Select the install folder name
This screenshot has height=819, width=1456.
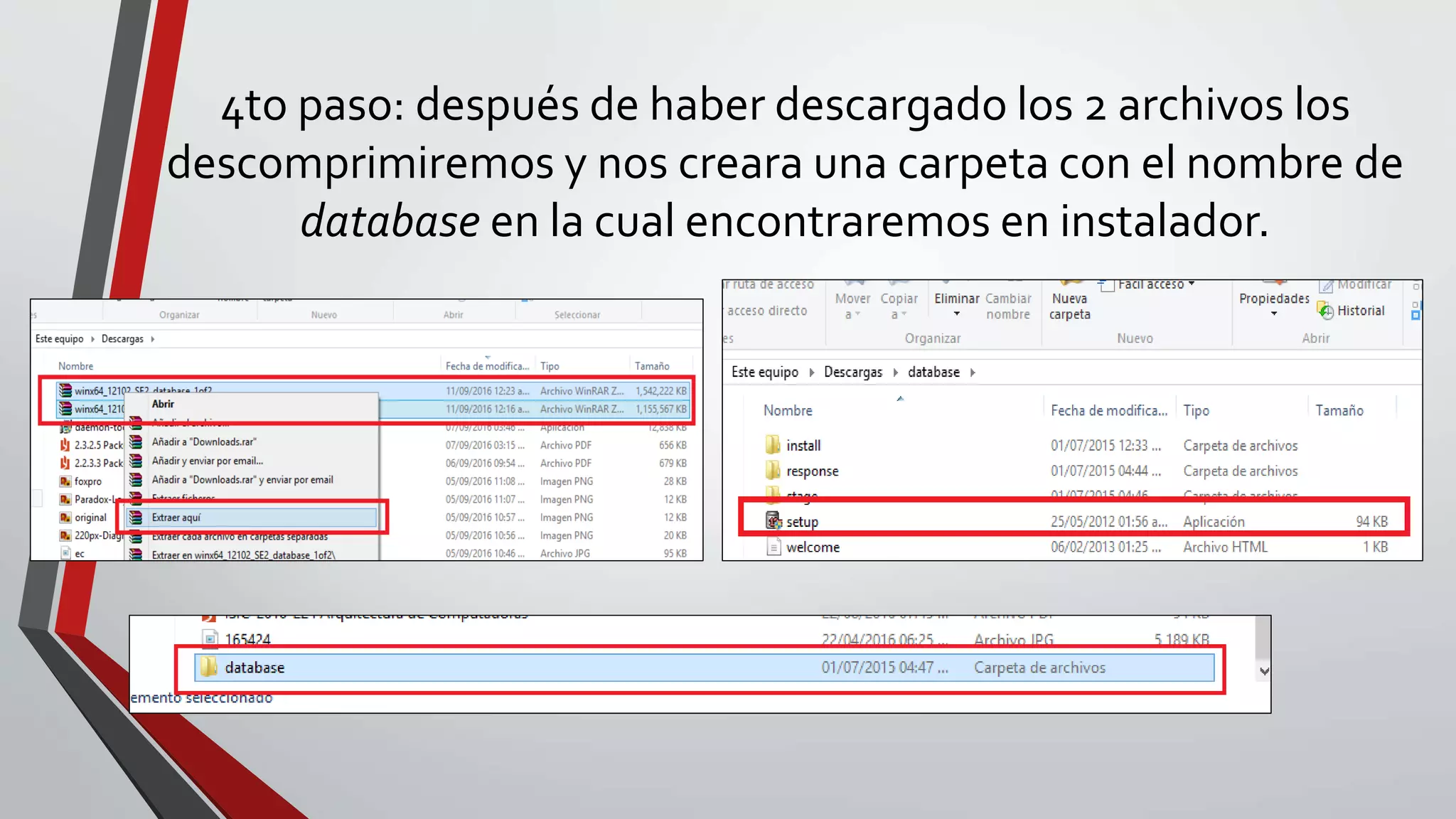pos(803,446)
